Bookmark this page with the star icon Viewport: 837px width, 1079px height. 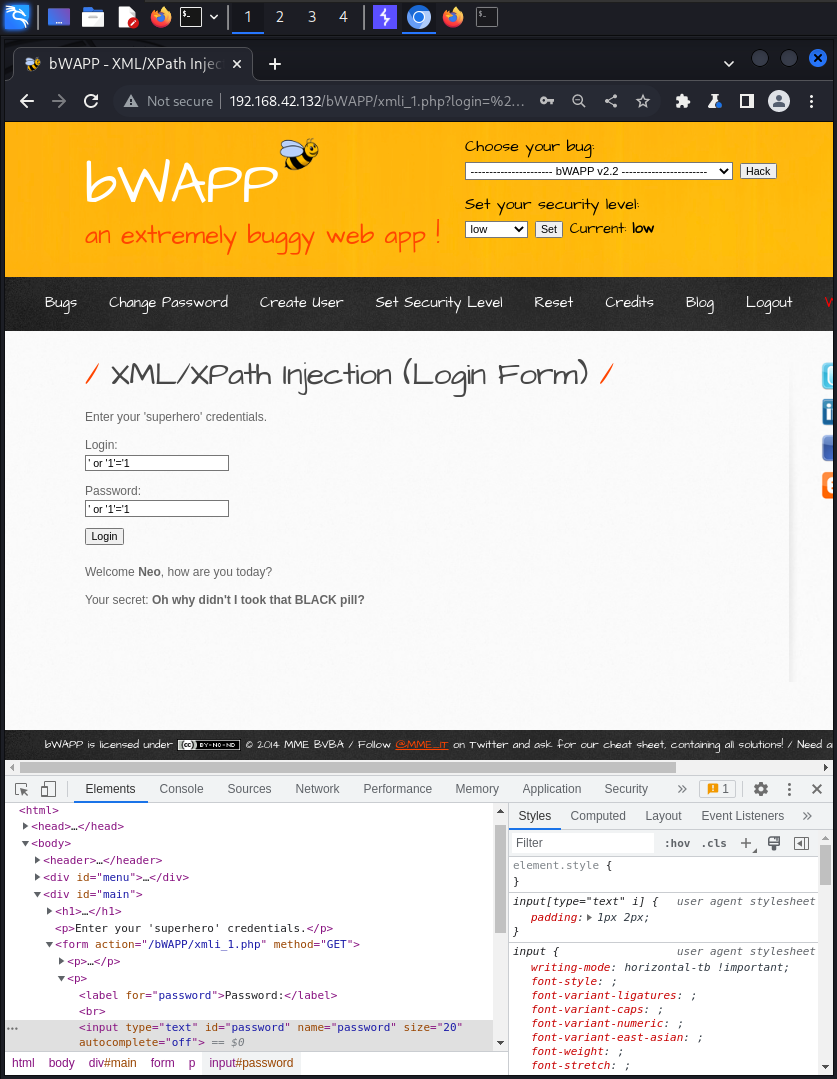[643, 101]
